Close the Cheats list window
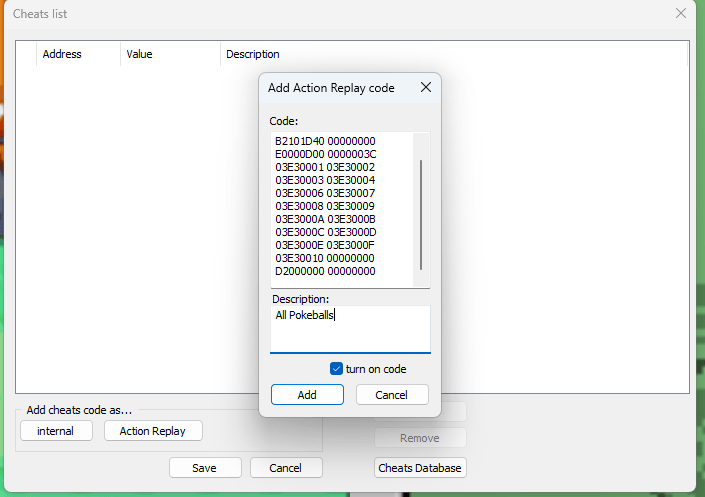This screenshot has height=497, width=705. [681, 14]
